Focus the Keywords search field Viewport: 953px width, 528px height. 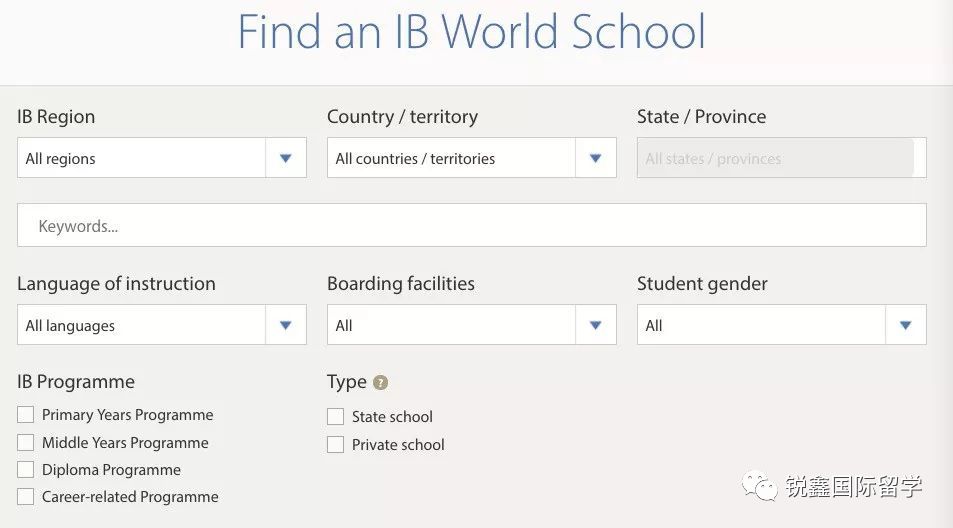click(471, 226)
